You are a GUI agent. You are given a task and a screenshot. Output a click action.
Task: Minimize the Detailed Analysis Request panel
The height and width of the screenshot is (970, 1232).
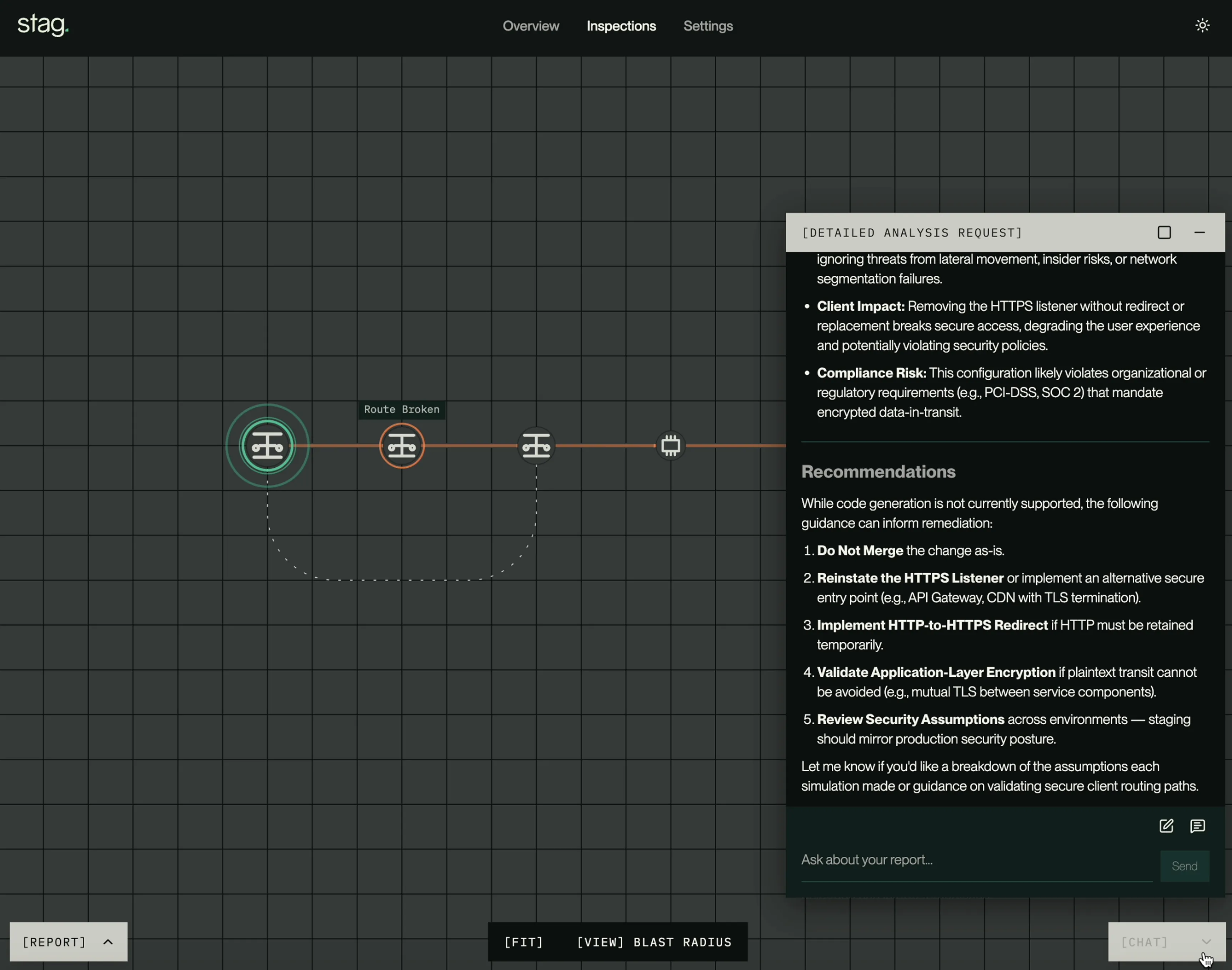1199,232
